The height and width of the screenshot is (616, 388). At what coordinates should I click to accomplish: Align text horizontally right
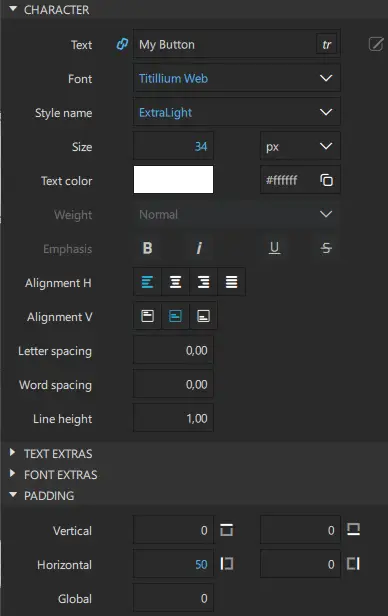point(203,282)
